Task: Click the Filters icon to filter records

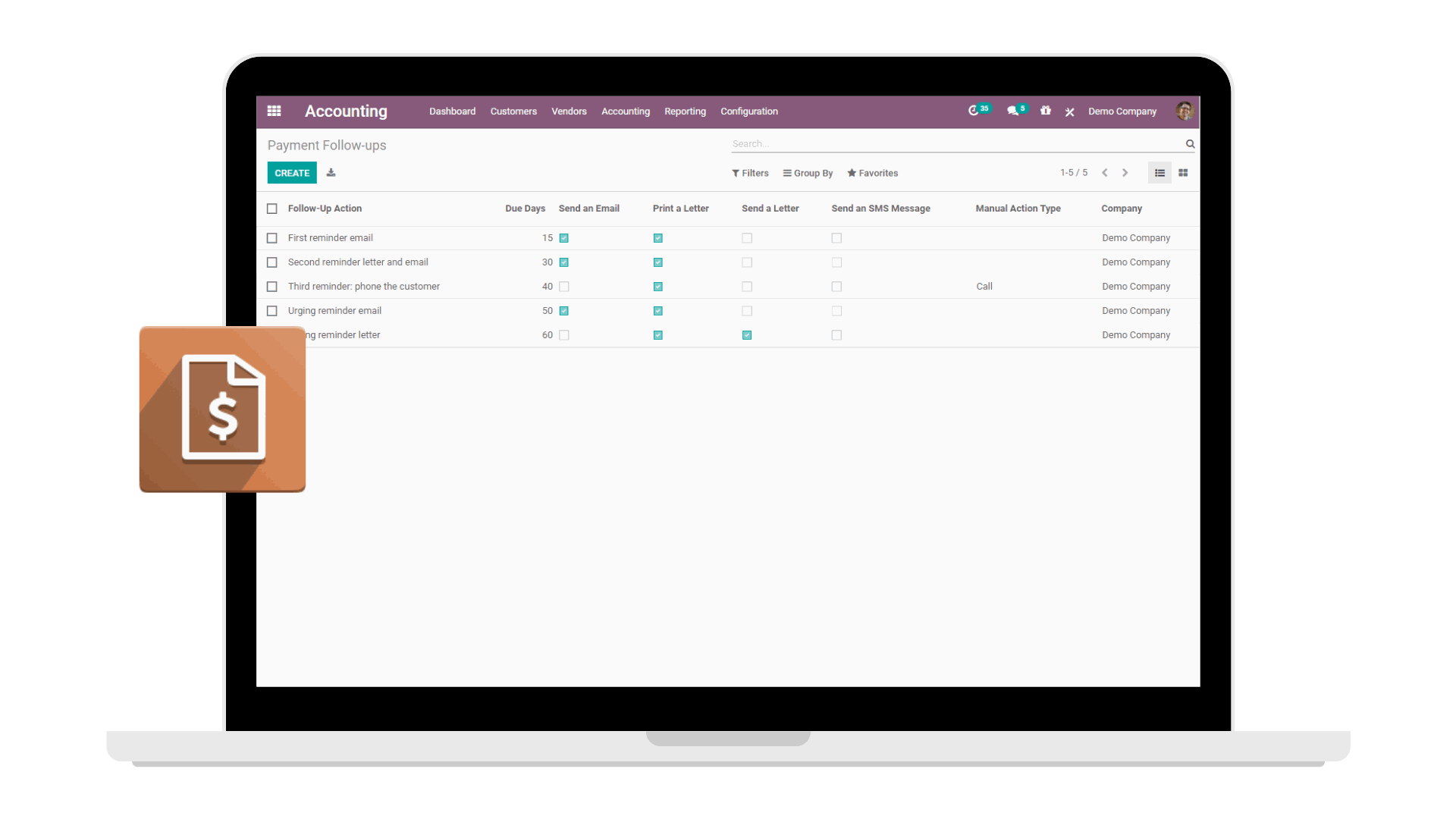Action: (748, 172)
